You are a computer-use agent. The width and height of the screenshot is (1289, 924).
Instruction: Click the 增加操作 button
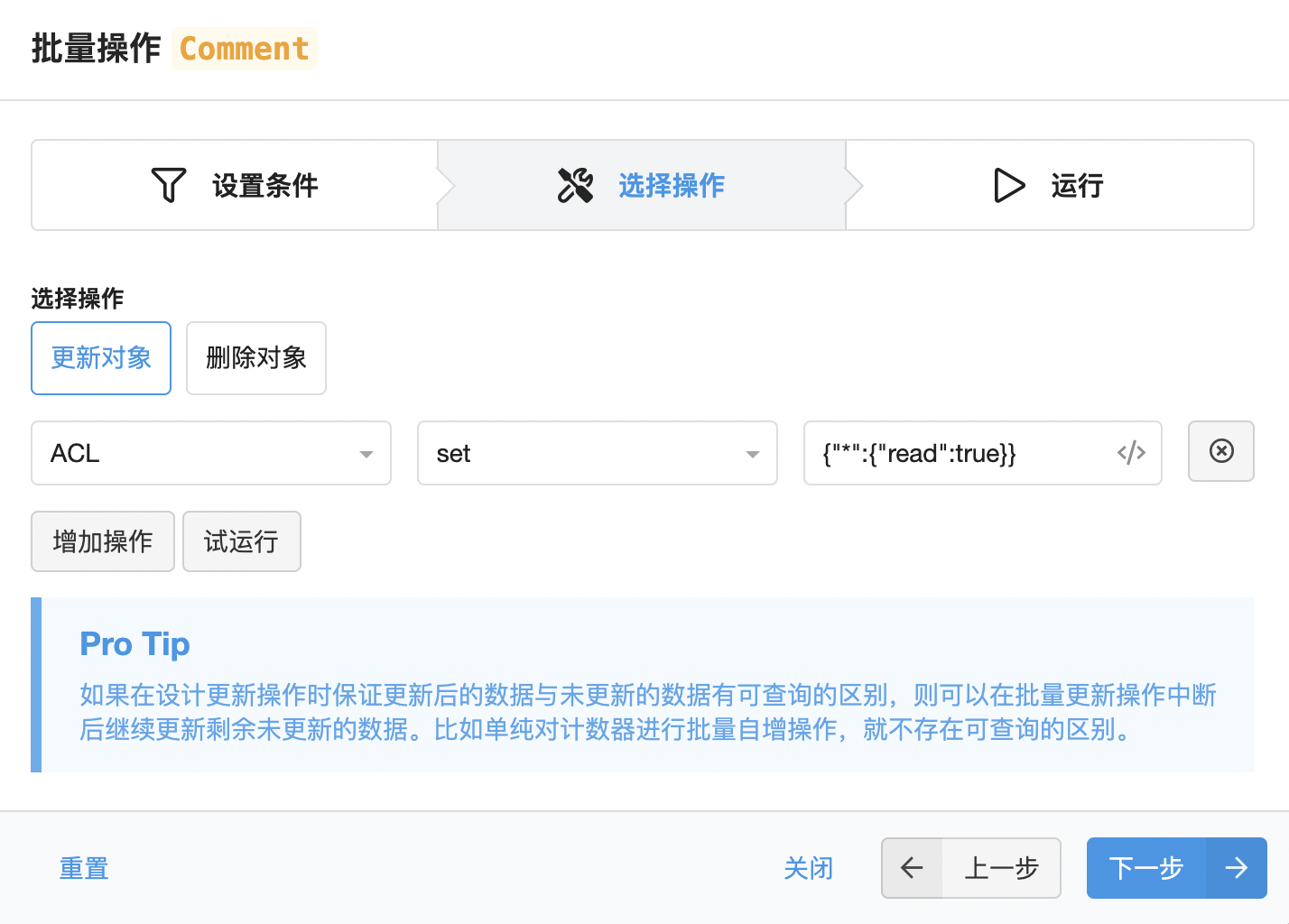[102, 541]
